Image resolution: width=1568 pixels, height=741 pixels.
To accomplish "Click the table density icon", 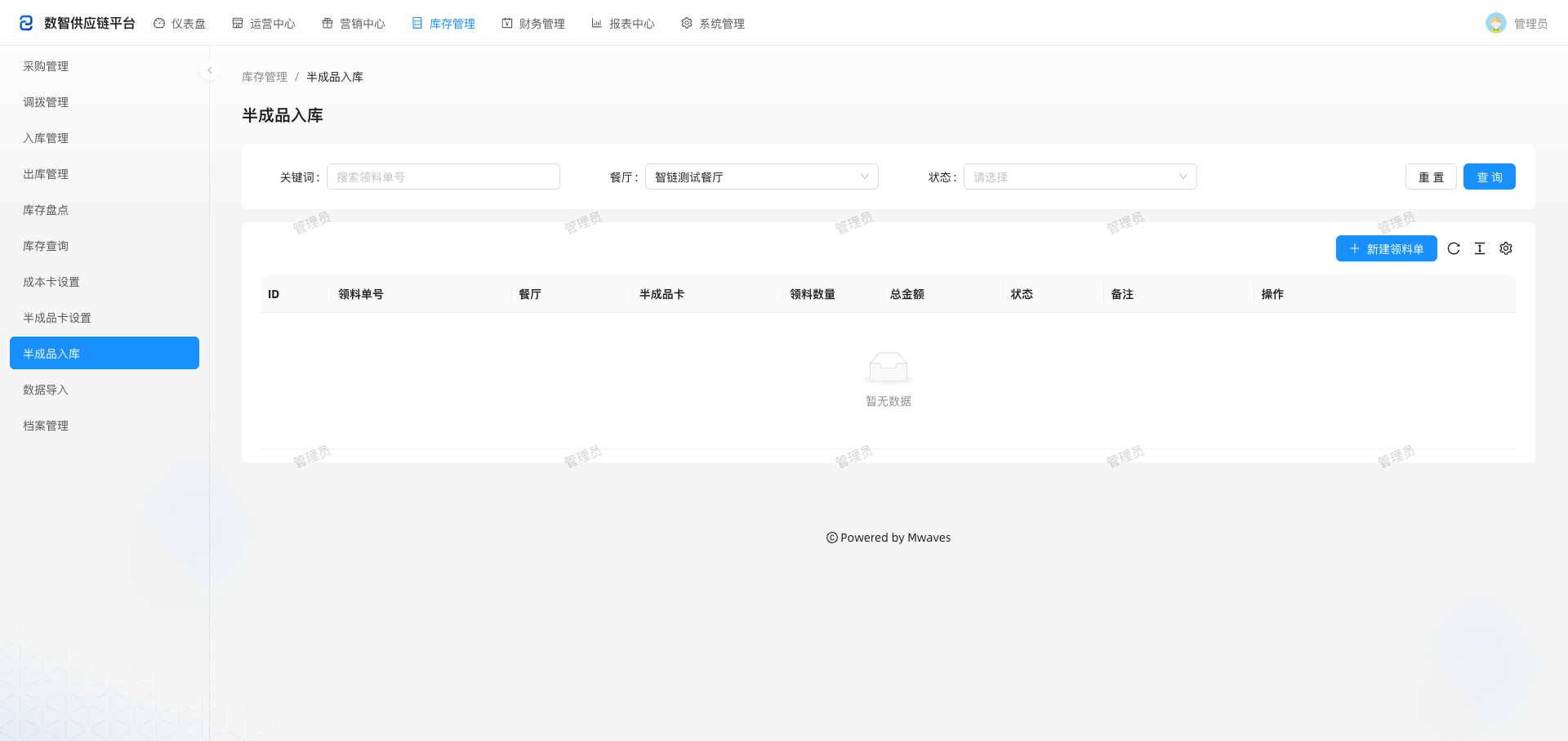I will [1480, 248].
